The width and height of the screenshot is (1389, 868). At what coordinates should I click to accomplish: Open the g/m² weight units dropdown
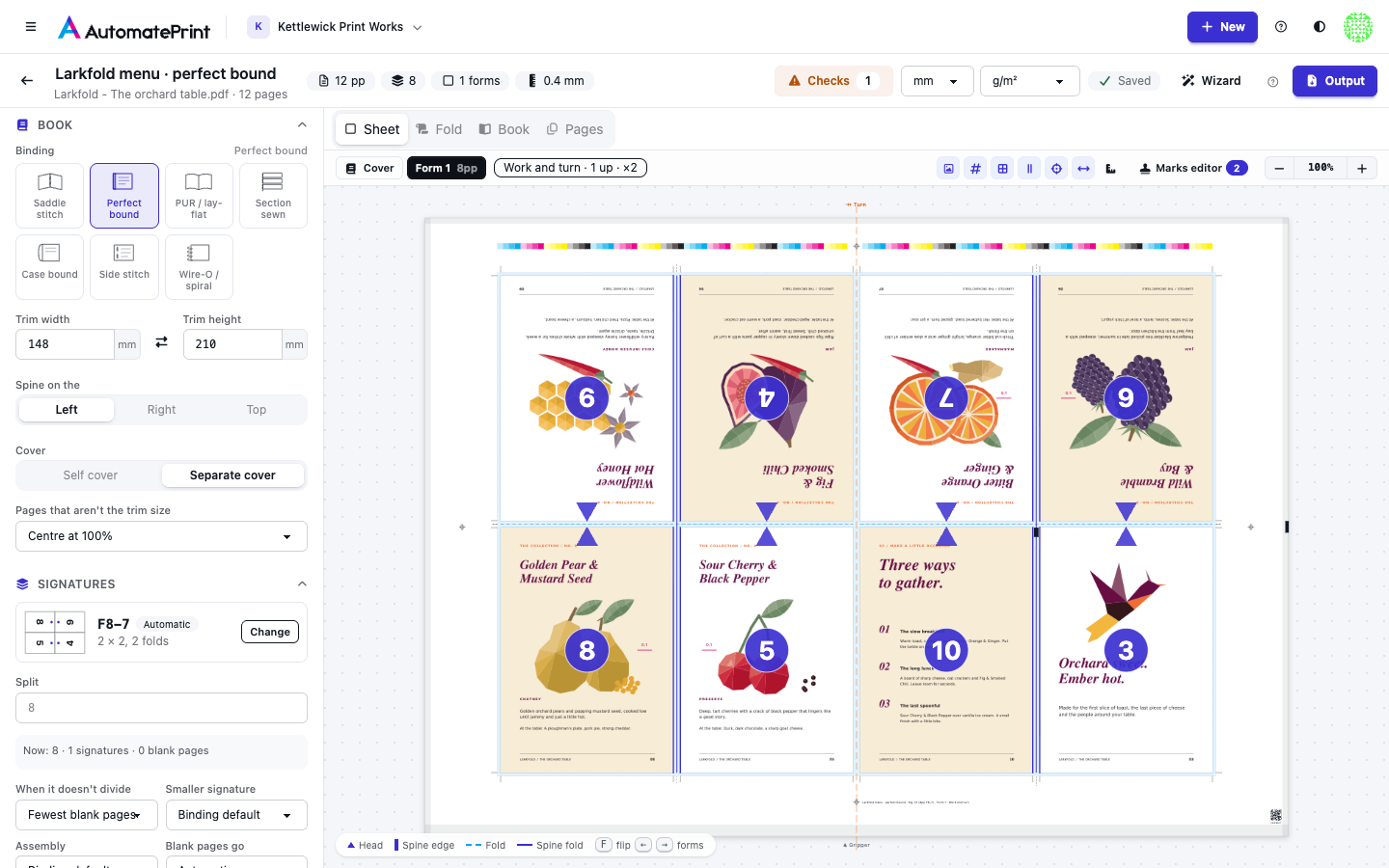click(1029, 81)
